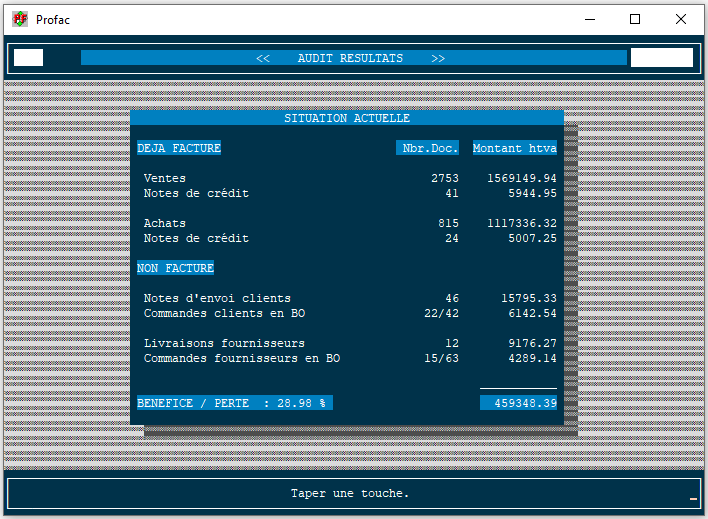Click the Livraisons fournisseurs amount 9176.27
Image resolution: width=708 pixels, height=519 pixels.
tap(529, 343)
